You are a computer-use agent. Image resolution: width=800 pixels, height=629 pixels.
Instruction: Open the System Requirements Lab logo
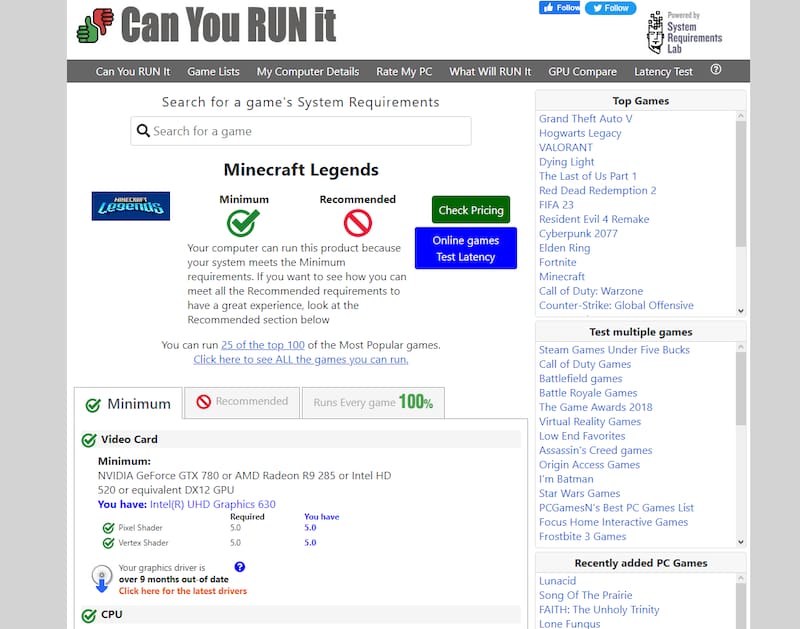[684, 33]
